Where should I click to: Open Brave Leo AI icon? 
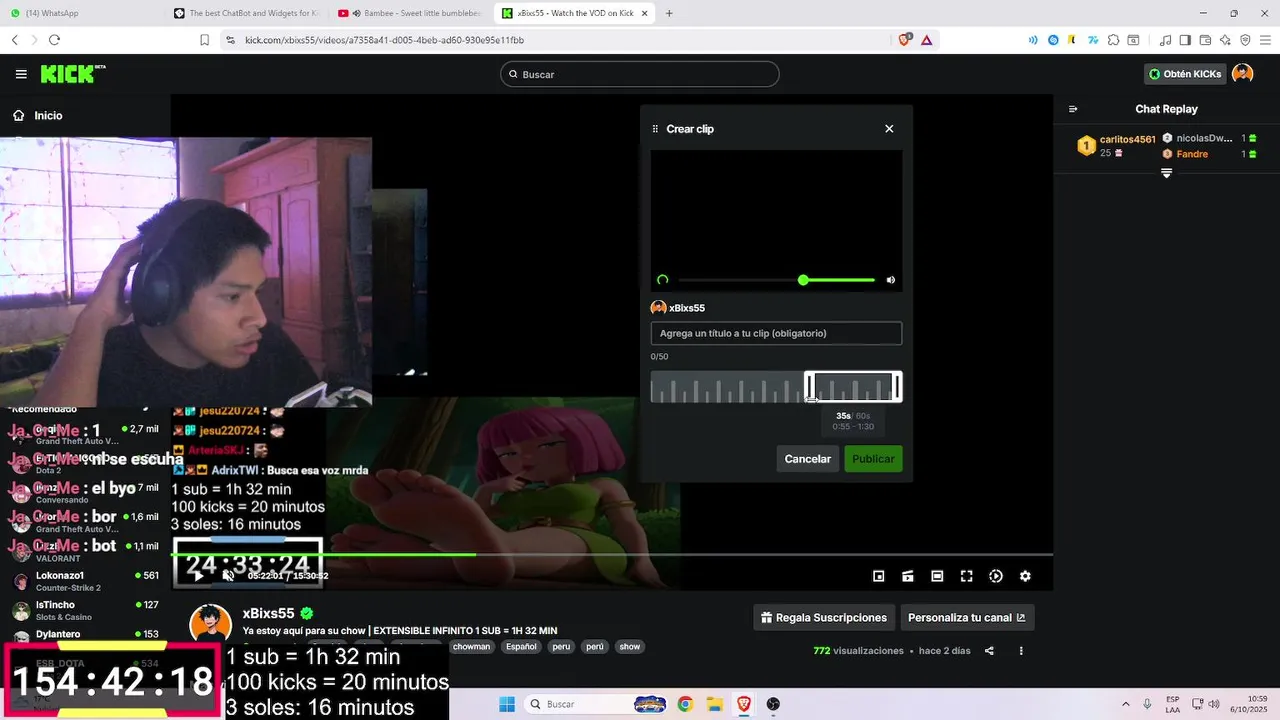1225,40
